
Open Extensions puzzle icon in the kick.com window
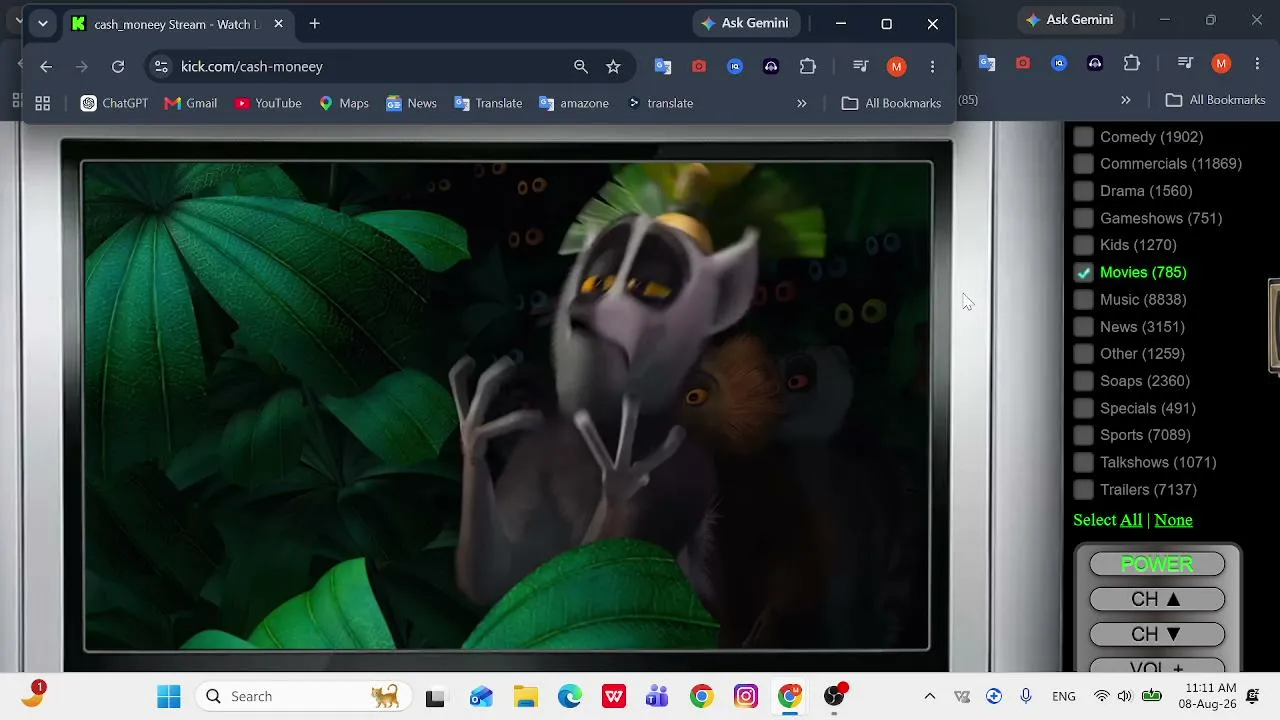click(x=808, y=67)
